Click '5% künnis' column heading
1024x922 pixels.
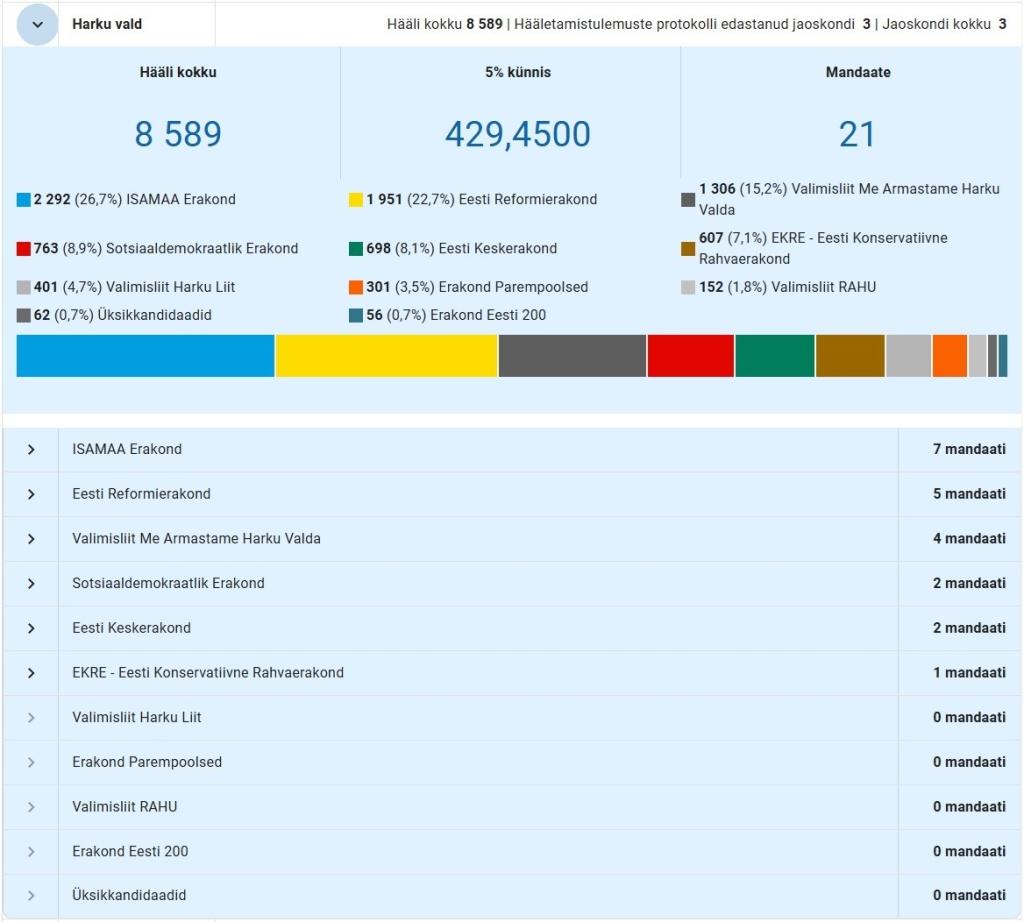tap(518, 72)
